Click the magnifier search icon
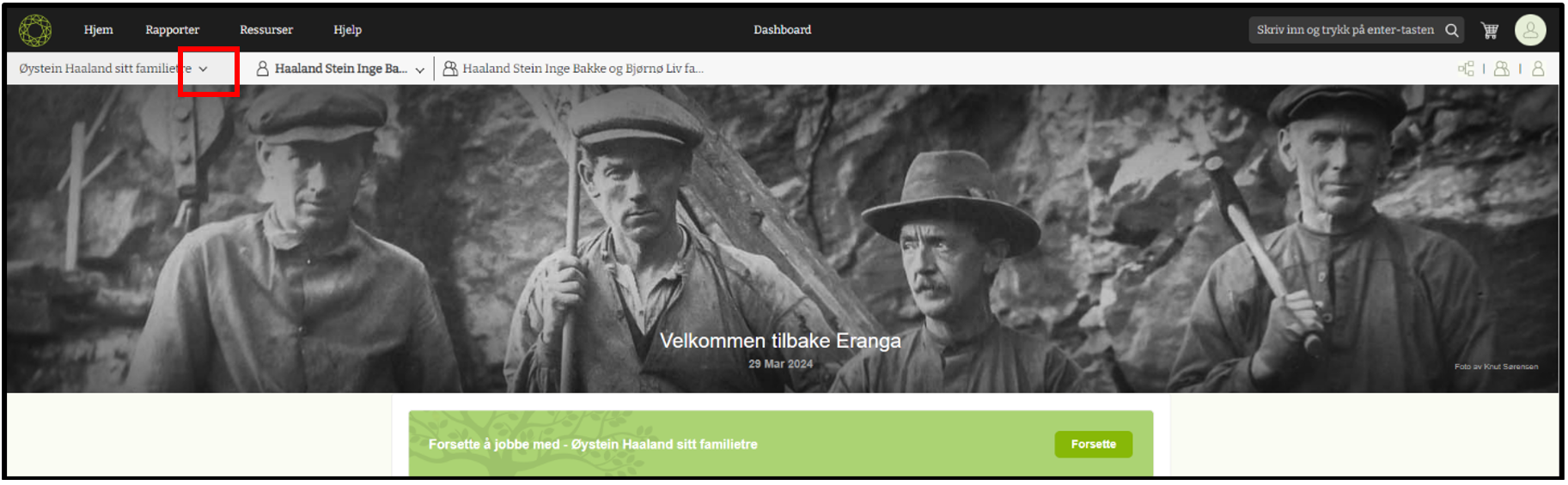This screenshot has width=1568, height=485. (1452, 30)
